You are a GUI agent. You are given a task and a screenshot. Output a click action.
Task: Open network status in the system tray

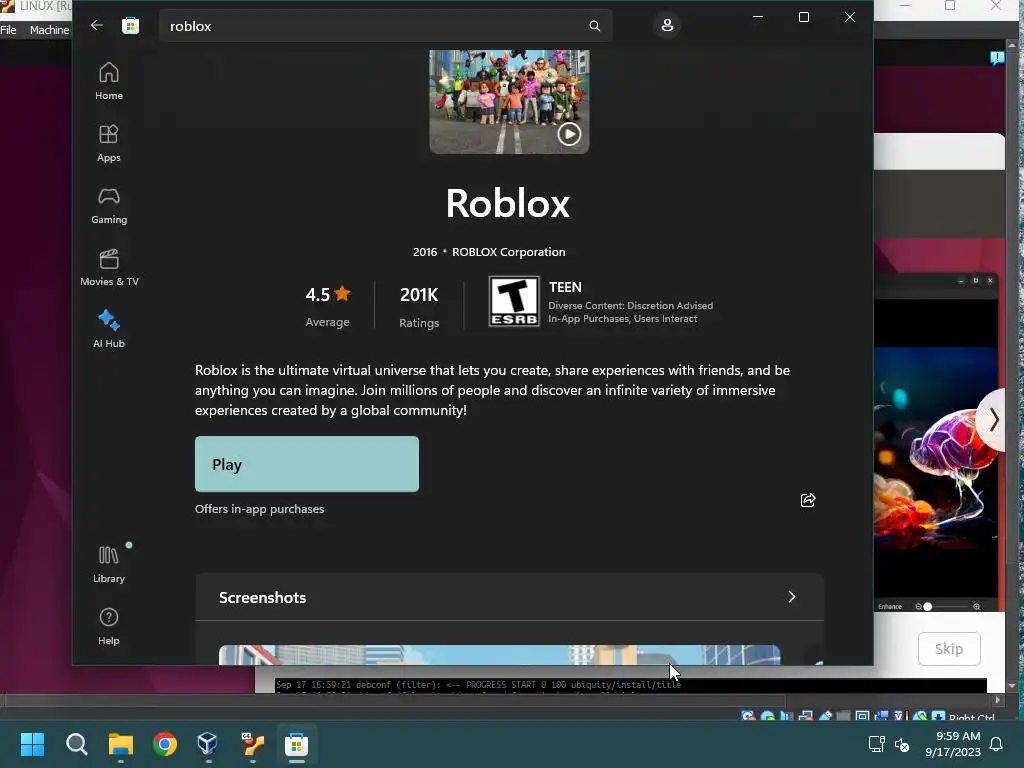[876, 744]
